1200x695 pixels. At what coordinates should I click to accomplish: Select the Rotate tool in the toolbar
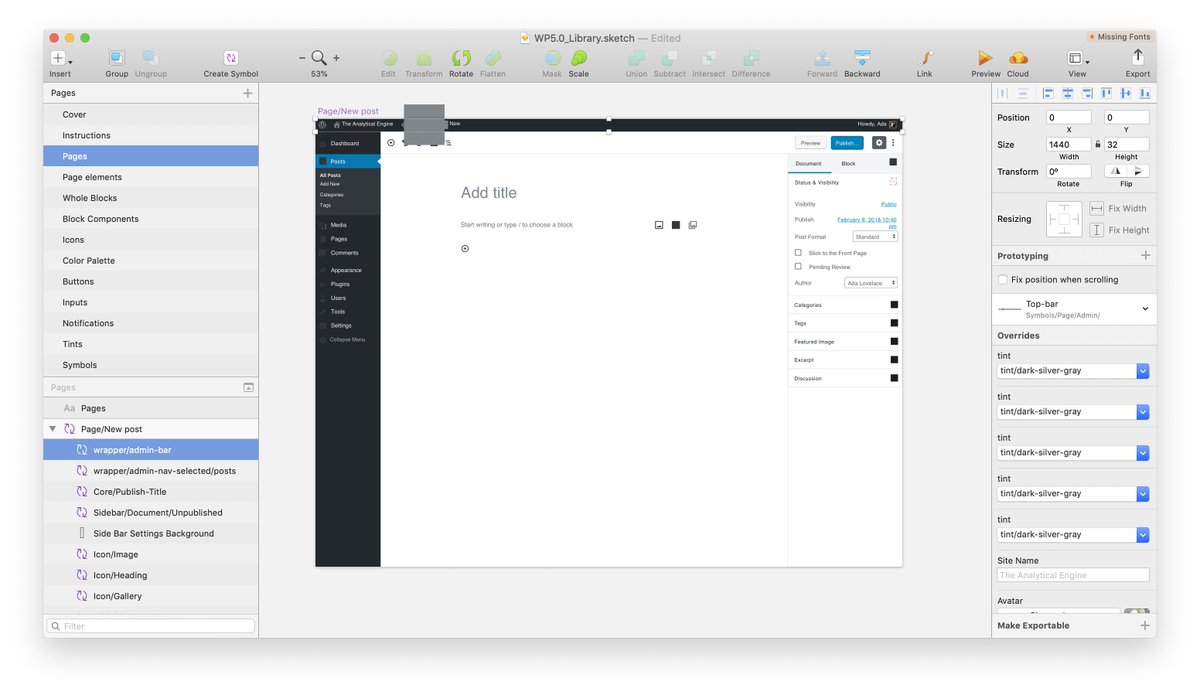coord(461,60)
